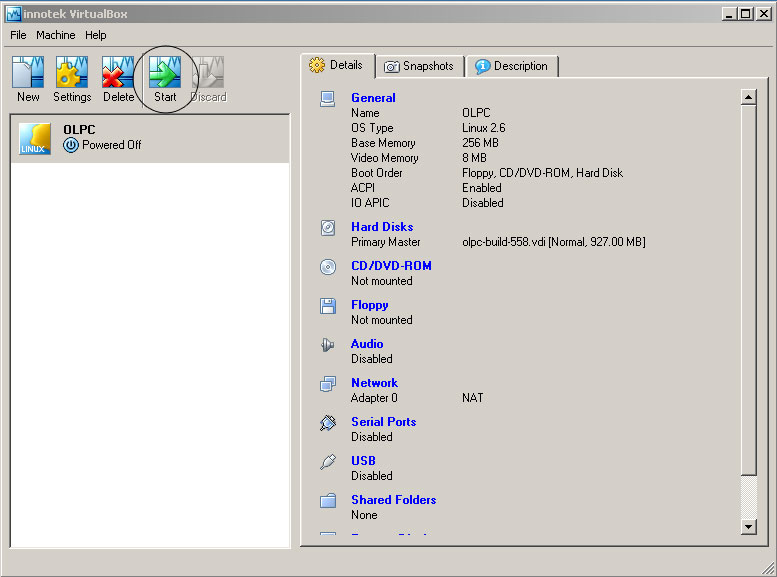Click the Floppy diskette icon
The width and height of the screenshot is (777, 577).
[x=328, y=306]
